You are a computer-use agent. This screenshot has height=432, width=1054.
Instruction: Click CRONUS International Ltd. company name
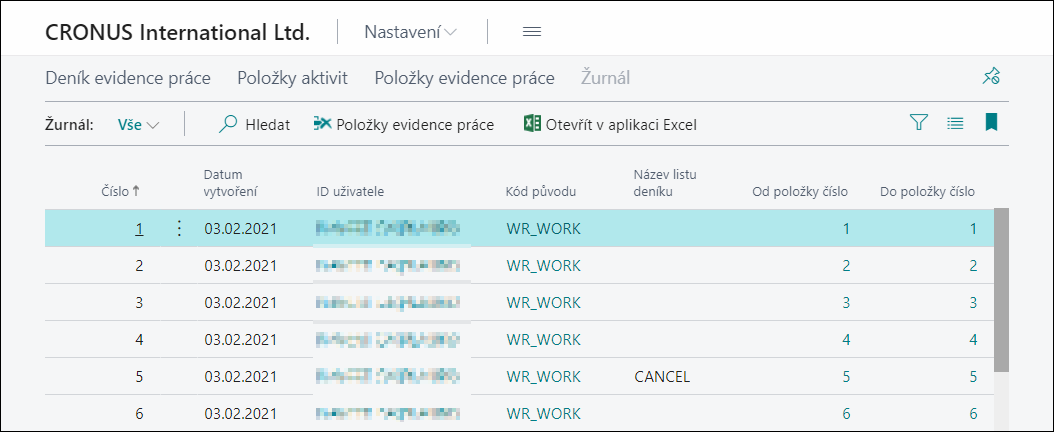coord(177,32)
